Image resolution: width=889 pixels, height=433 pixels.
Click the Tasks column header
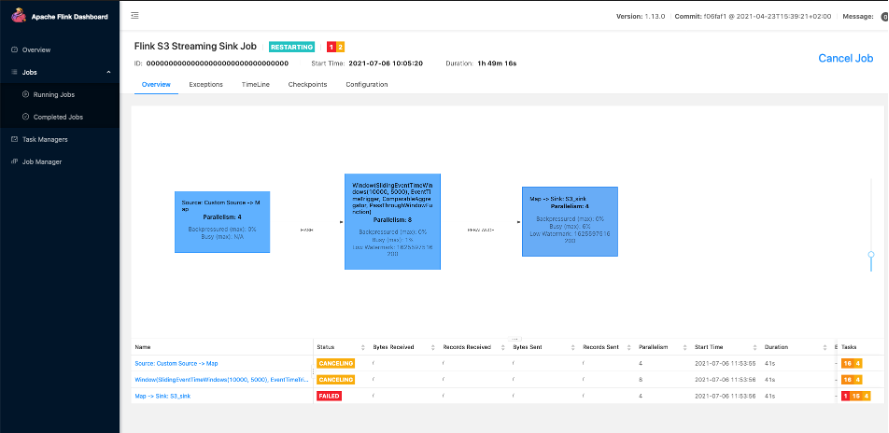tap(849, 347)
